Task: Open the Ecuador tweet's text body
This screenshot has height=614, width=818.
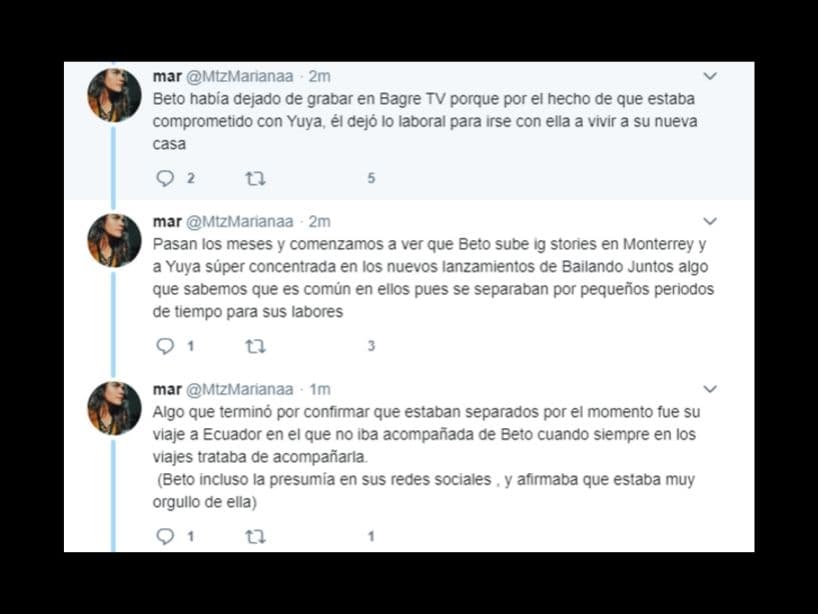Action: (426, 457)
